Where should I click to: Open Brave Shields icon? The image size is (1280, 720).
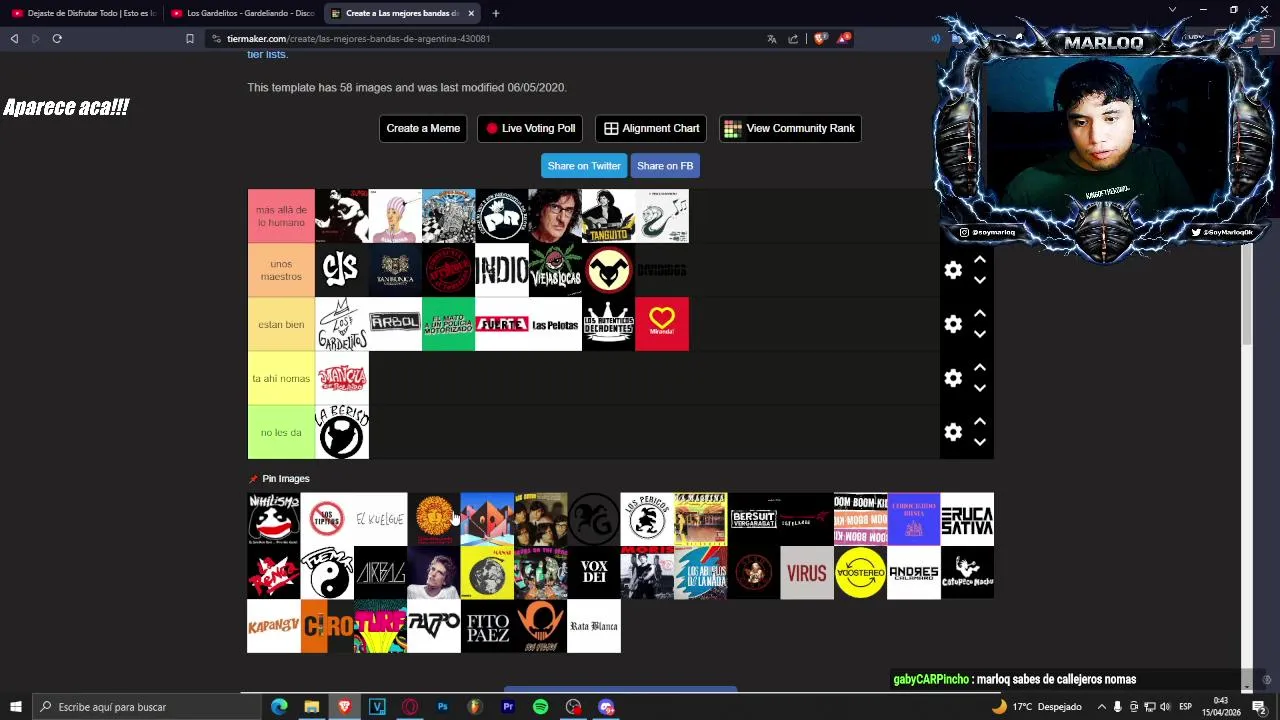[x=821, y=38]
